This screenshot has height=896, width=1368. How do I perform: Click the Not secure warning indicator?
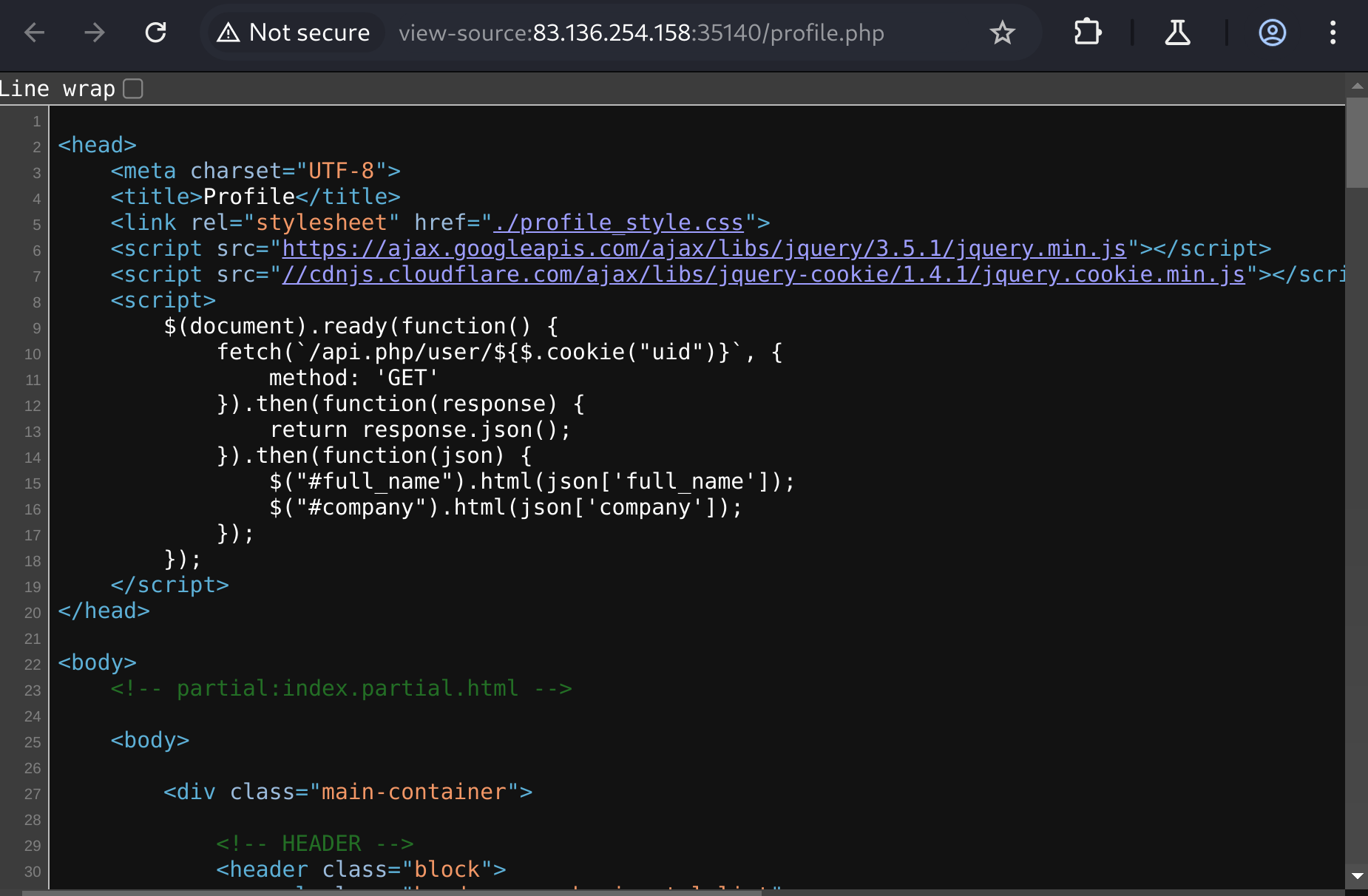click(x=294, y=33)
